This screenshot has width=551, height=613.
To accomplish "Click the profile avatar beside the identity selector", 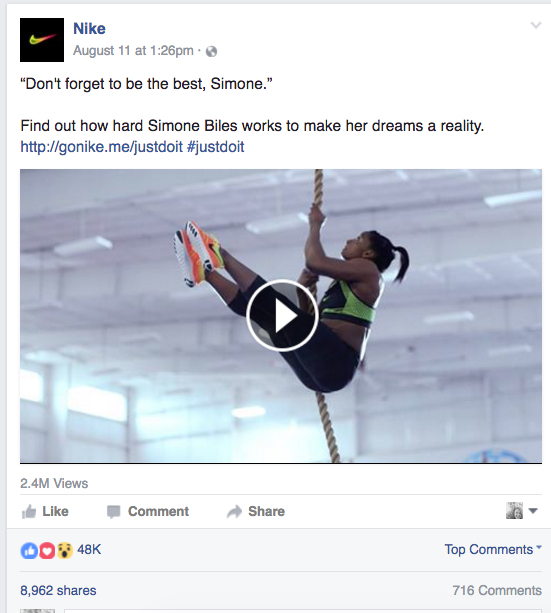I will [x=514, y=511].
